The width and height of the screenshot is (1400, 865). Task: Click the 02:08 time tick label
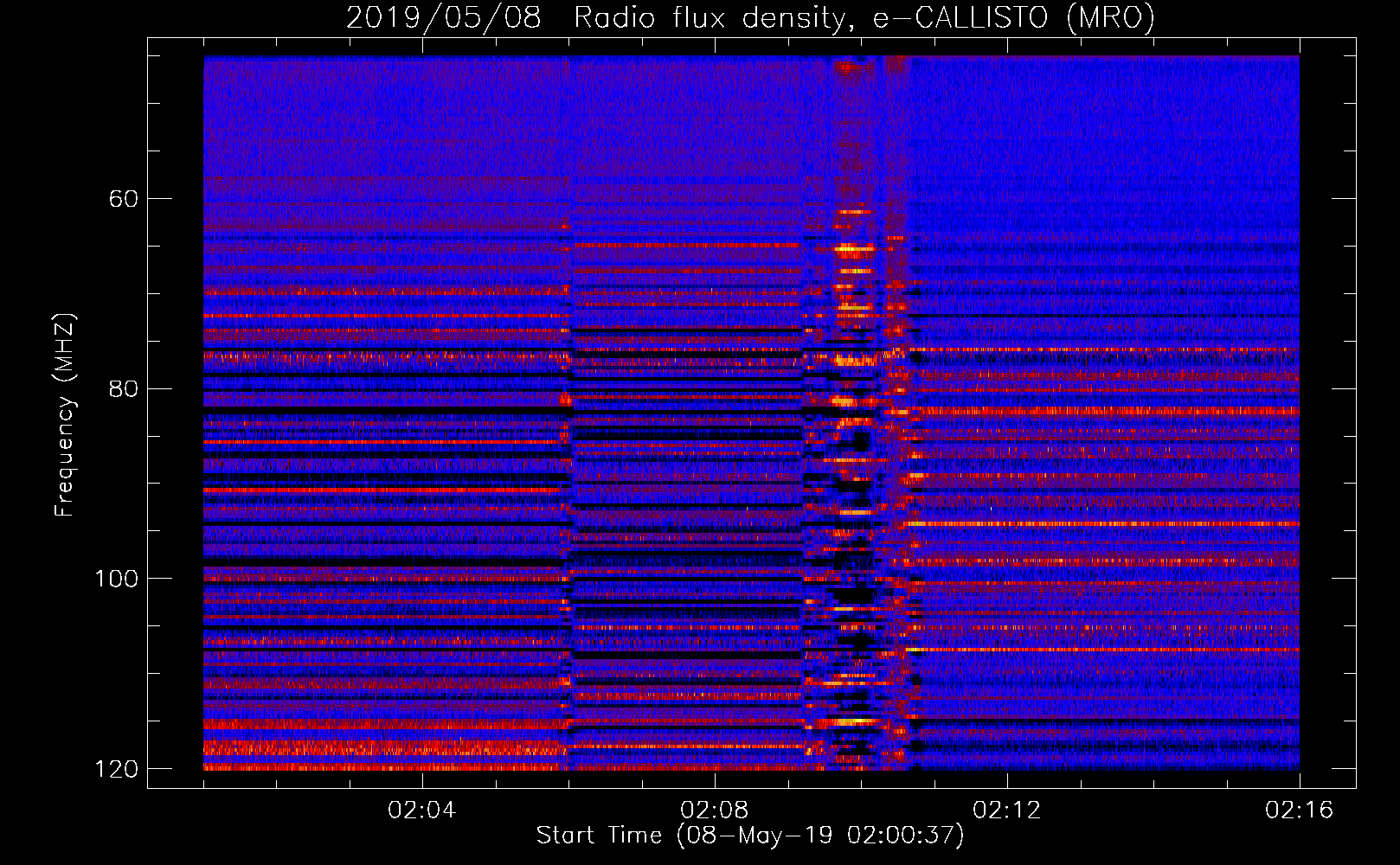click(714, 811)
